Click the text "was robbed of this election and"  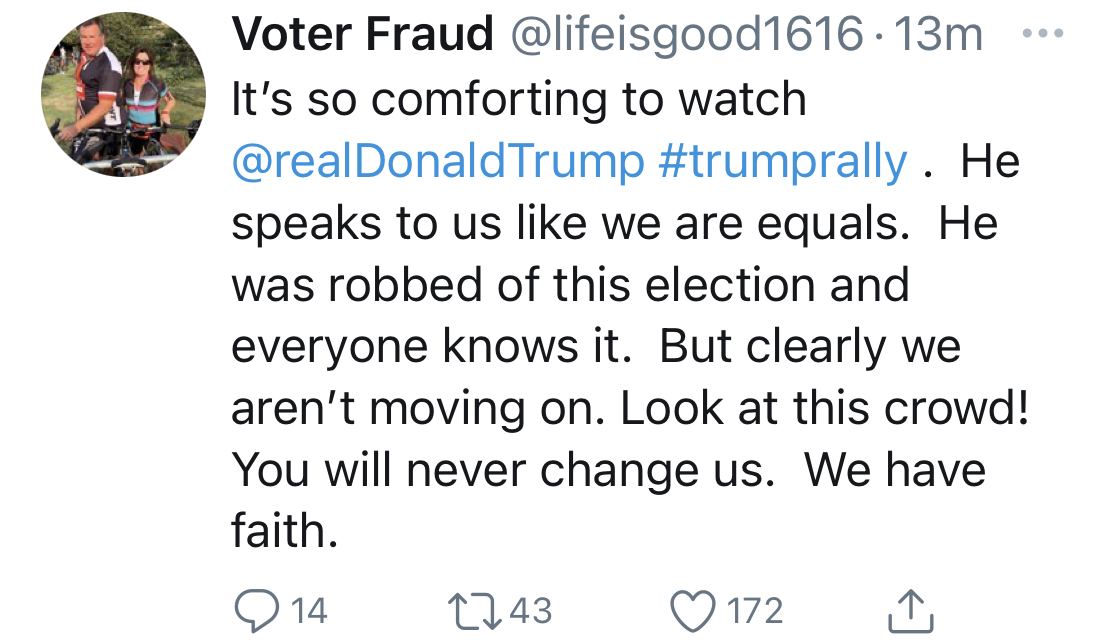(x=570, y=285)
